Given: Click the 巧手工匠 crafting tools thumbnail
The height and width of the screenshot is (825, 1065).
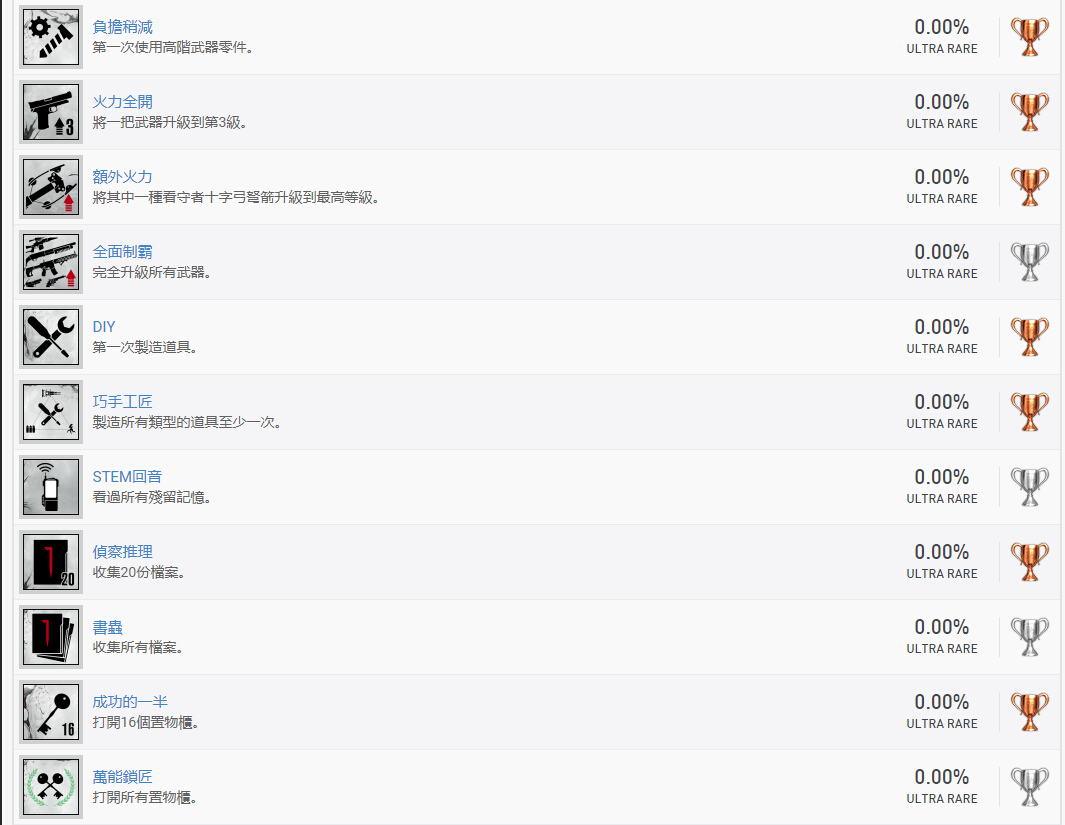Looking at the screenshot, I should pos(51,412).
